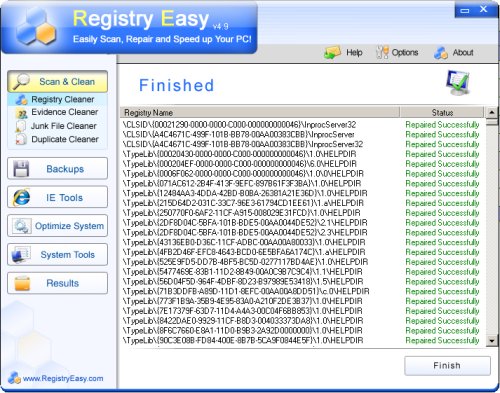Open the Results section
This screenshot has width=500, height=393.
point(57,283)
